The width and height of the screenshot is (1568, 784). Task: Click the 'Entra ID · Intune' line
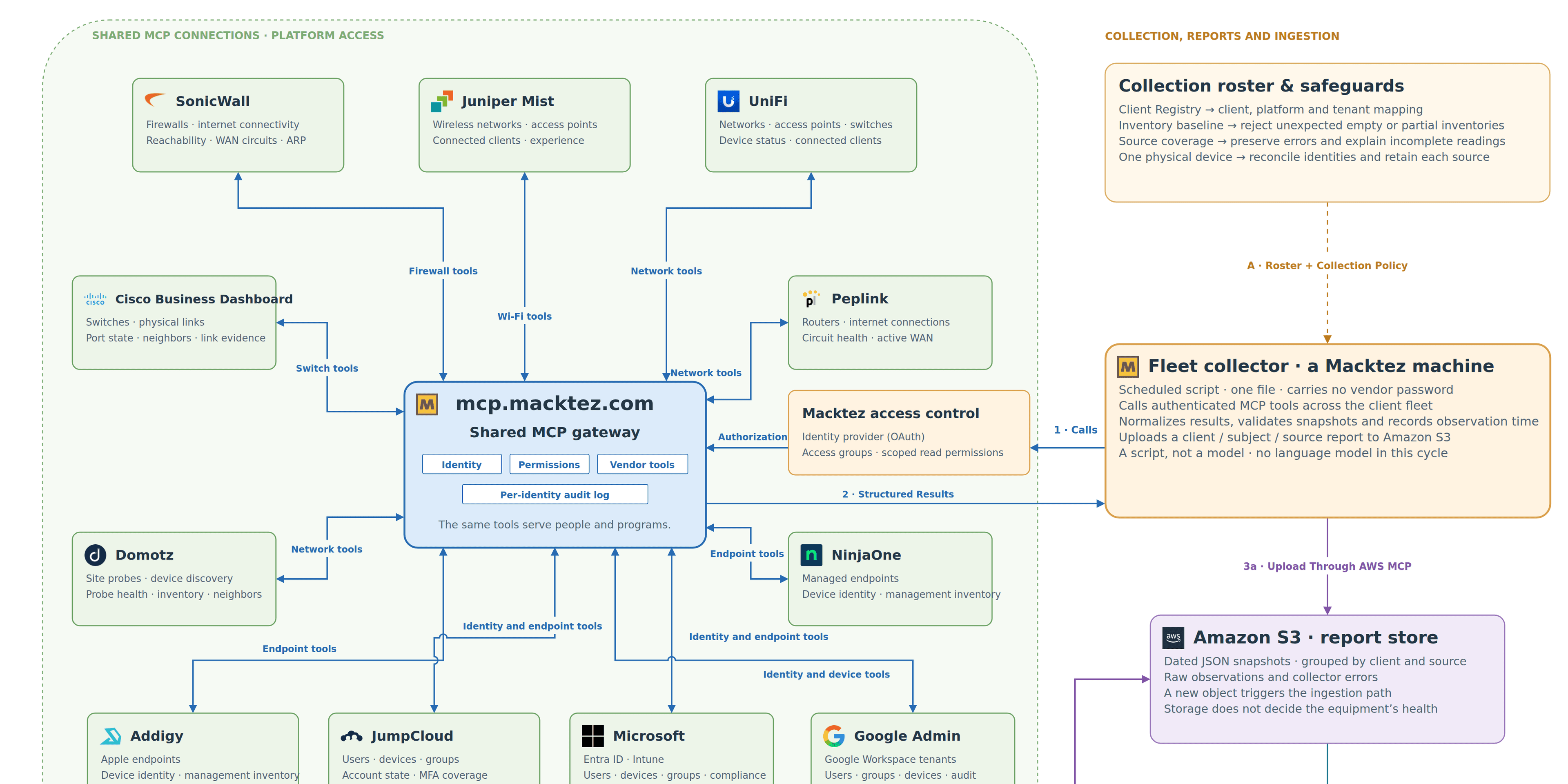[x=623, y=759]
